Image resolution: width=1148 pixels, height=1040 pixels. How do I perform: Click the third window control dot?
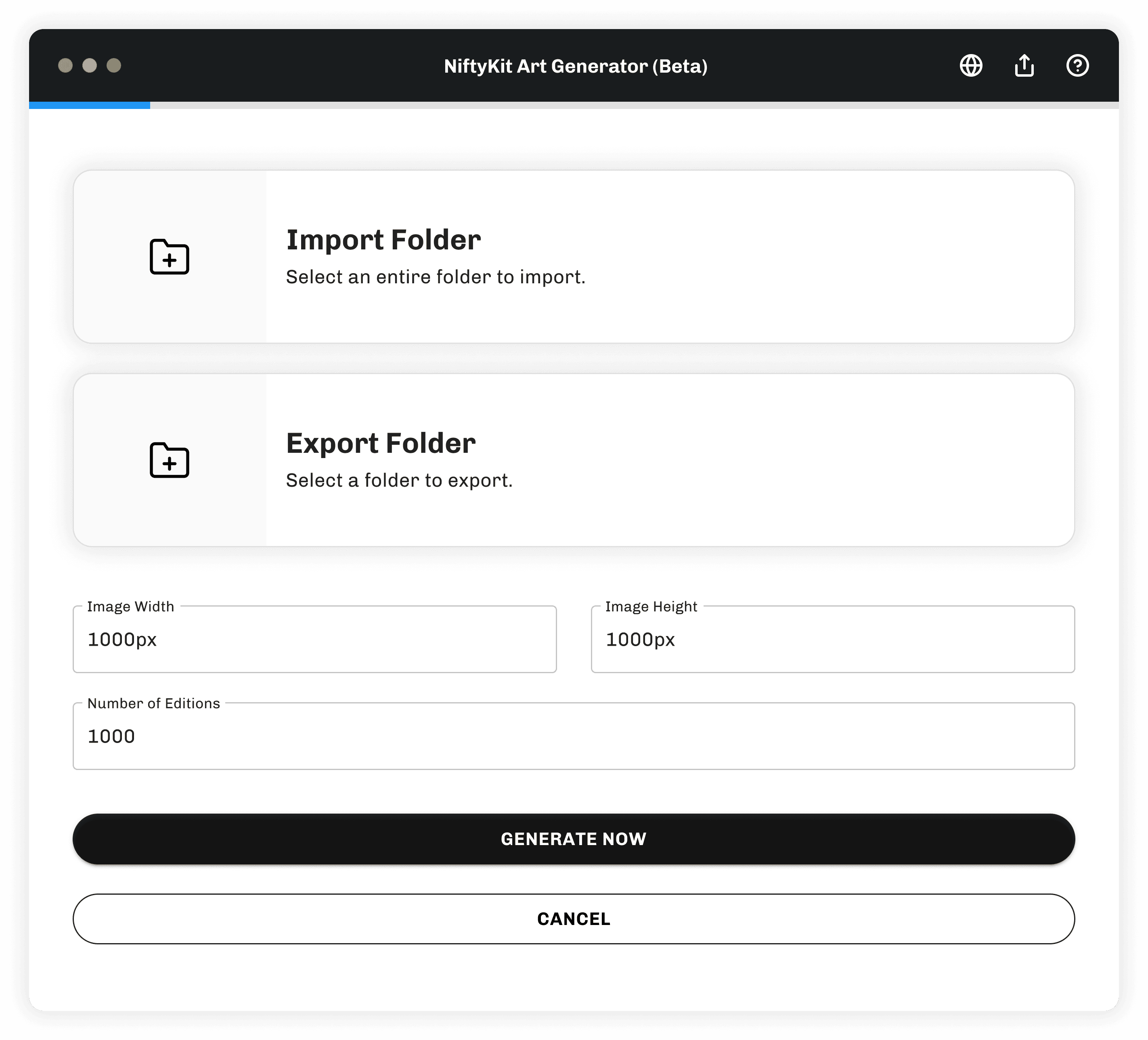tap(114, 65)
